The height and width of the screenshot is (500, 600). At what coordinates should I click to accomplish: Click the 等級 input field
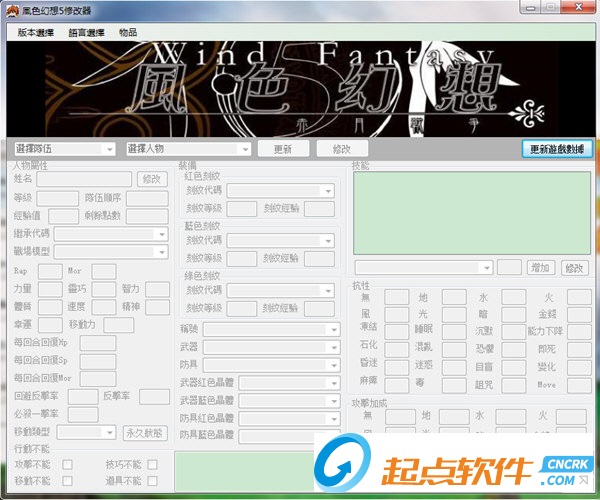click(57, 198)
